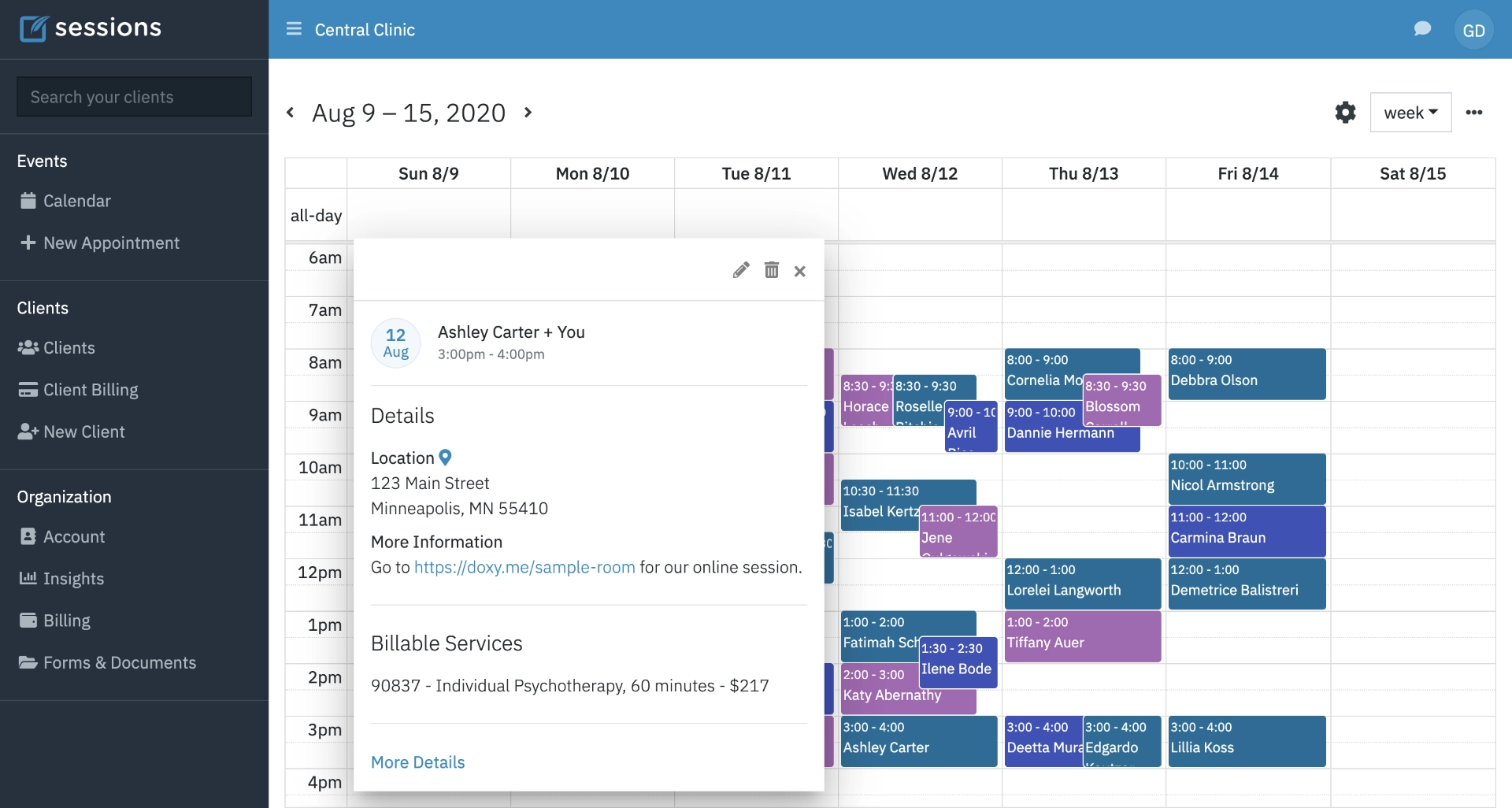Open the Calendar section in sidebar
The height and width of the screenshot is (808, 1512).
point(77,201)
